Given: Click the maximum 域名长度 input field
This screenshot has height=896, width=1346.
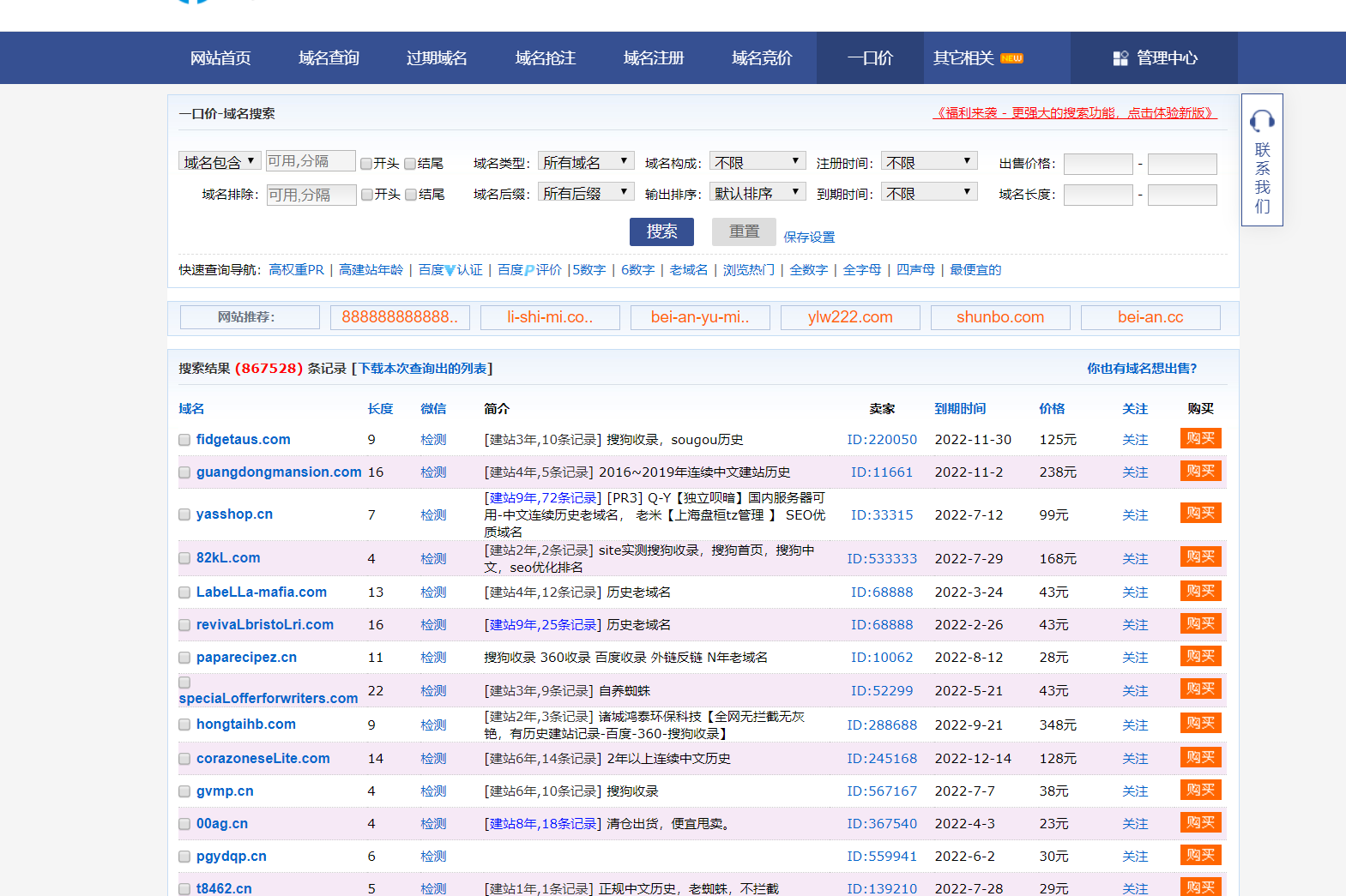Looking at the screenshot, I should (1182, 195).
